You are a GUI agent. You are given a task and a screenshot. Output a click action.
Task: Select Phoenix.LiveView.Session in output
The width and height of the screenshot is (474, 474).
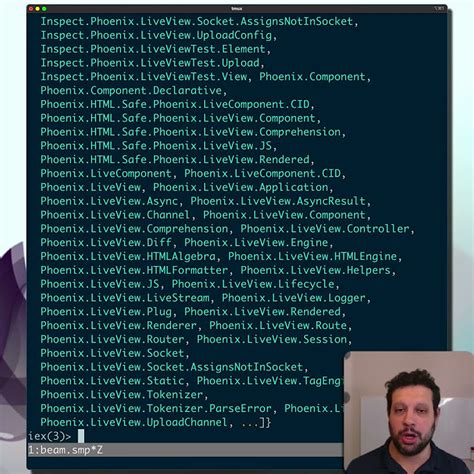coord(272,339)
